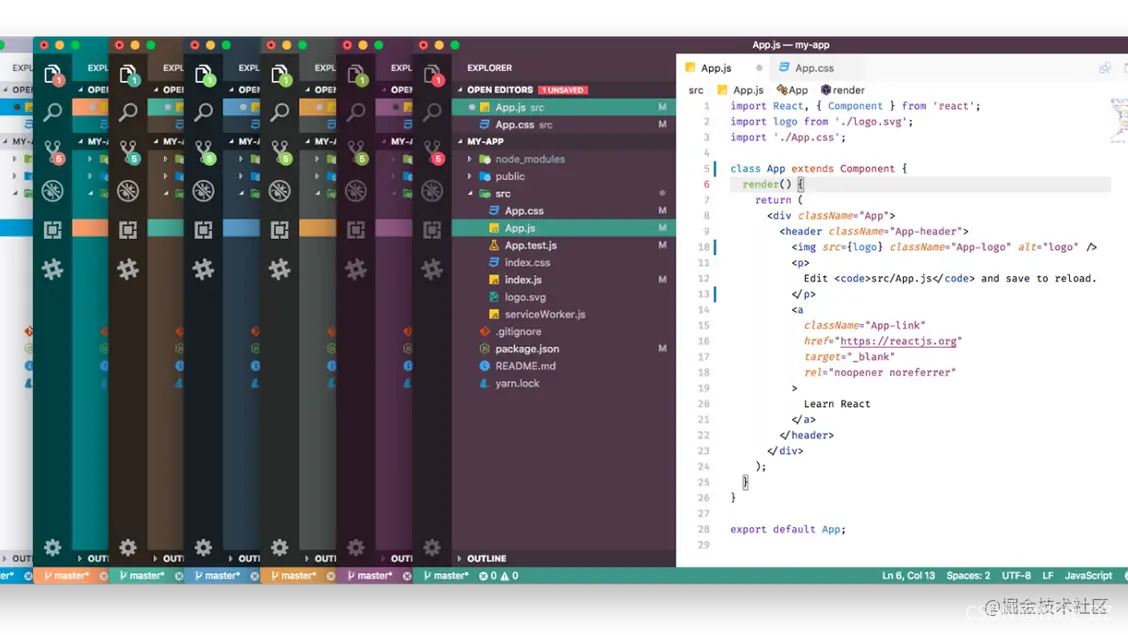1128x635 pixels.
Task: Click Source Control icon in the gray window
Action: click(280, 151)
